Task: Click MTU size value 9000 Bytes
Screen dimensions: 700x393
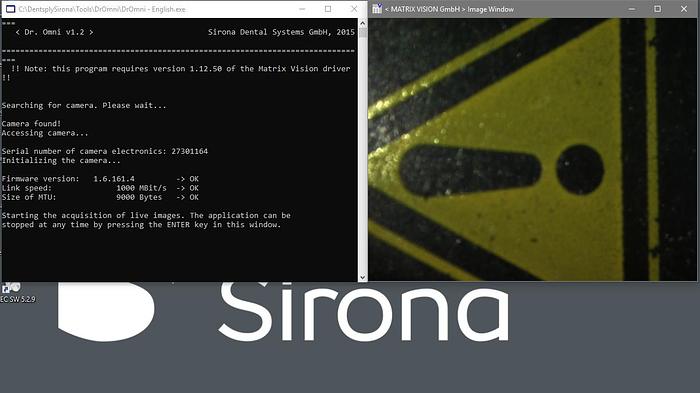Action: [139, 197]
